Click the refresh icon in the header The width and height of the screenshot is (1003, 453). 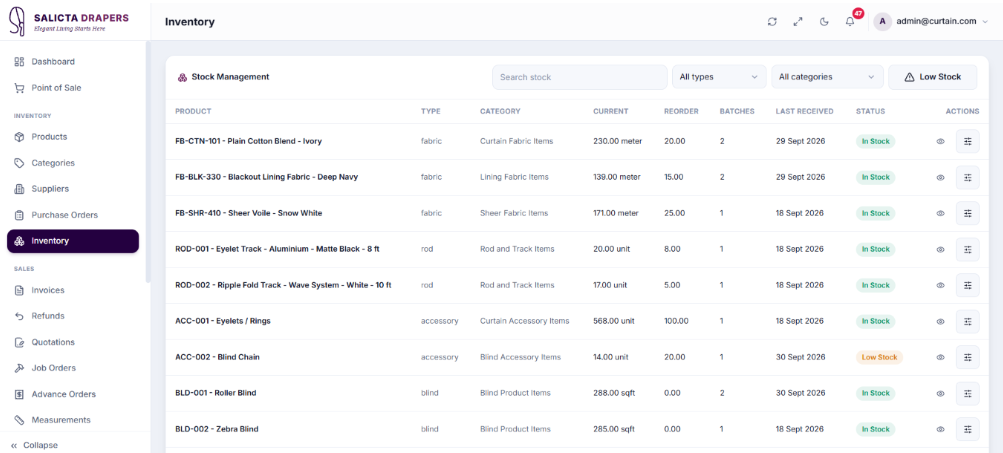pyautogui.click(x=772, y=21)
